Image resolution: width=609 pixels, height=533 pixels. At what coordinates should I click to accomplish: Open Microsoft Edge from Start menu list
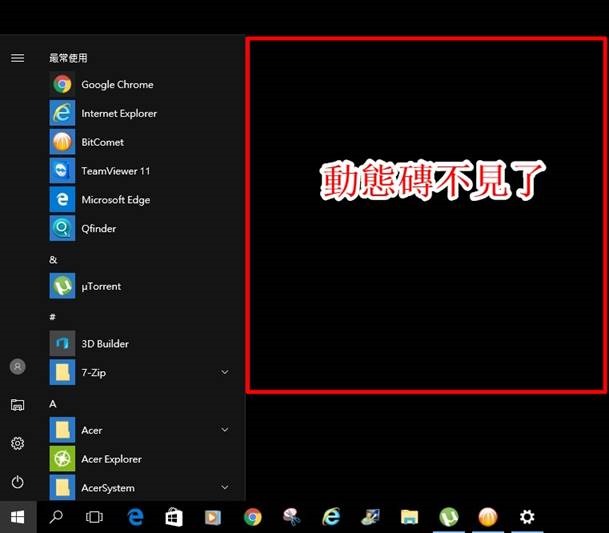coord(140,199)
